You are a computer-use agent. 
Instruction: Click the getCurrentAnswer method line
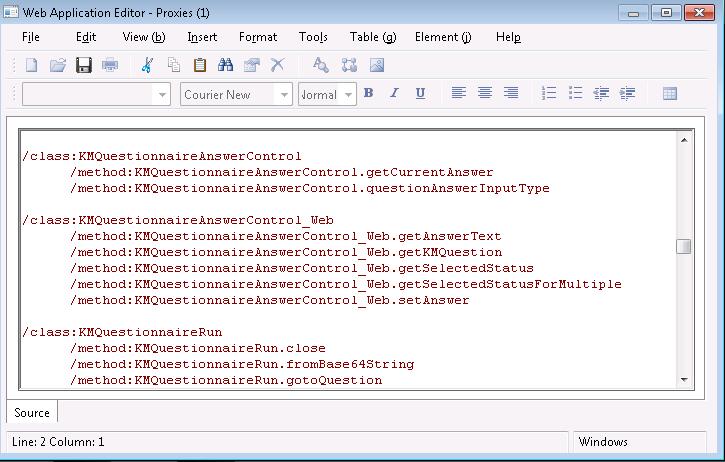pos(282,172)
